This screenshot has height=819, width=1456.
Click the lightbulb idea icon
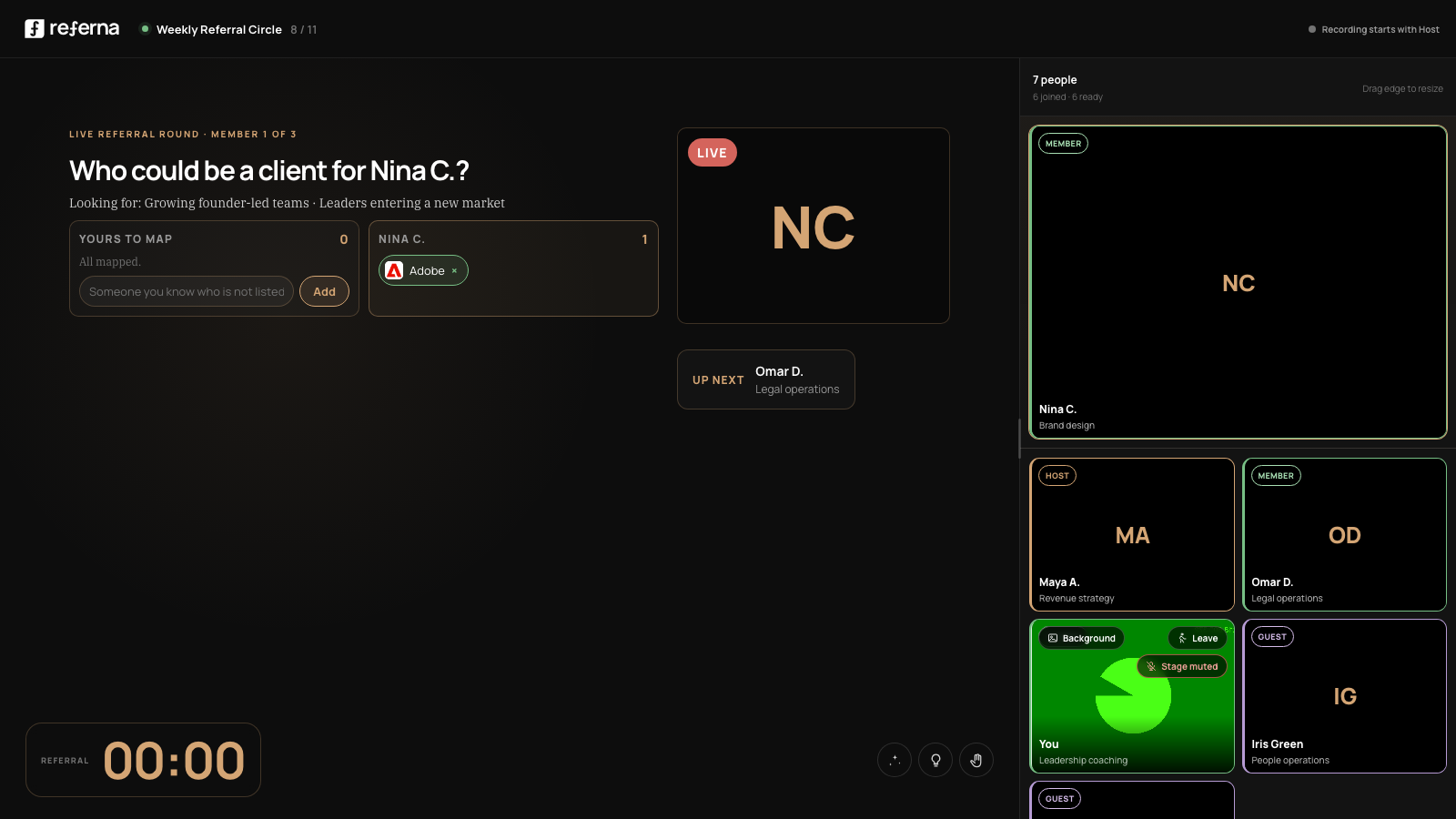point(935,760)
